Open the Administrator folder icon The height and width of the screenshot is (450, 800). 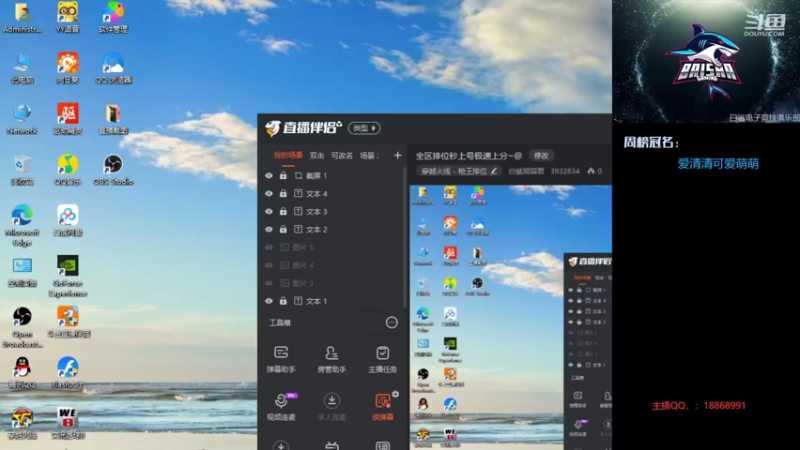pyautogui.click(x=22, y=18)
